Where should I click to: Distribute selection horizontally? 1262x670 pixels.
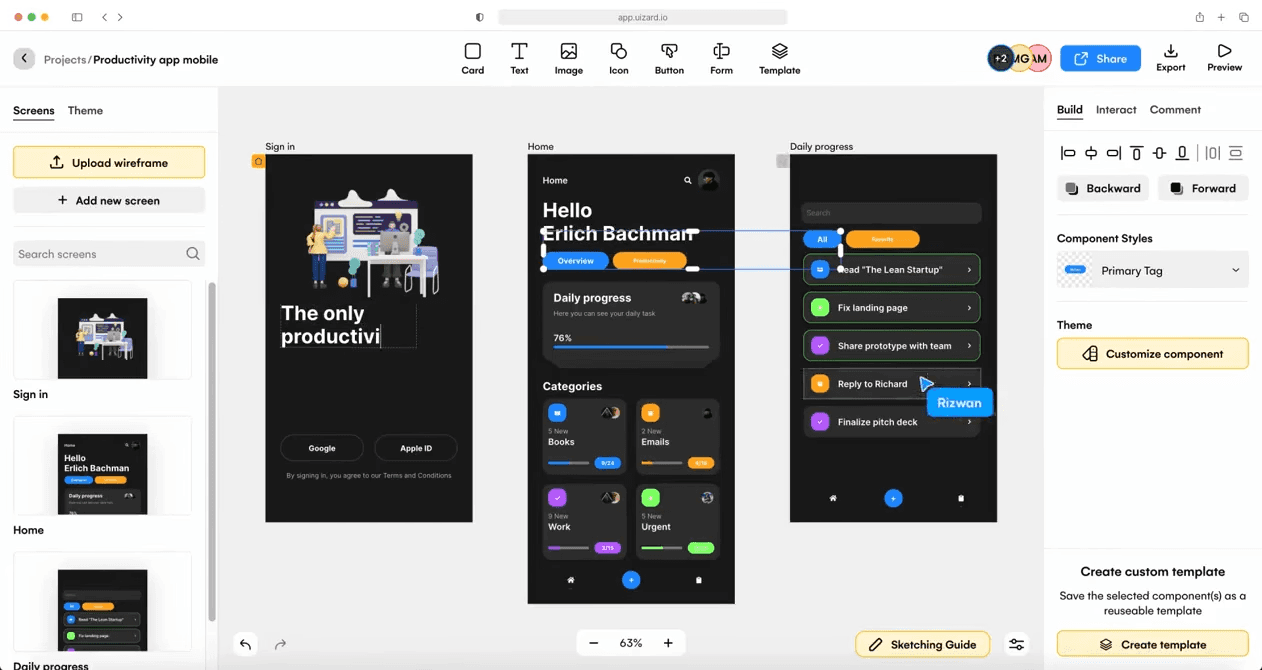click(x=1212, y=153)
